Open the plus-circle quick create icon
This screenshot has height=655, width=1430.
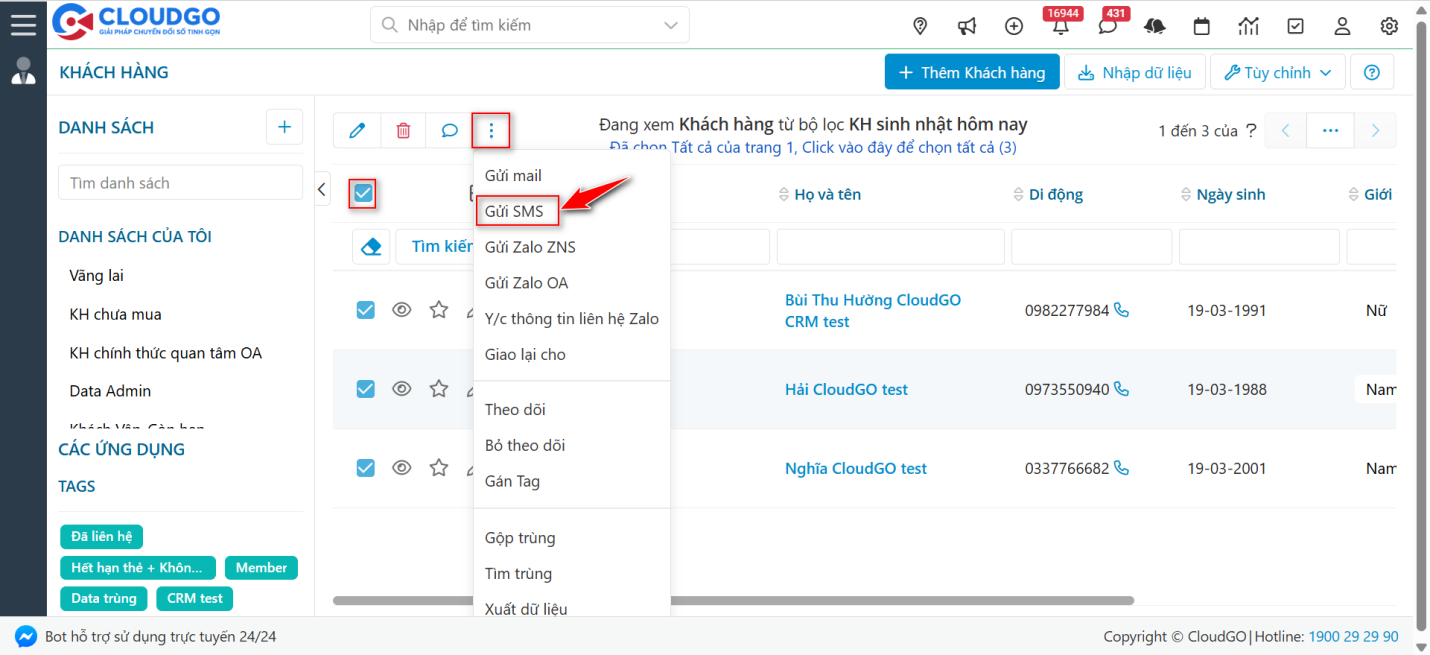click(1013, 26)
